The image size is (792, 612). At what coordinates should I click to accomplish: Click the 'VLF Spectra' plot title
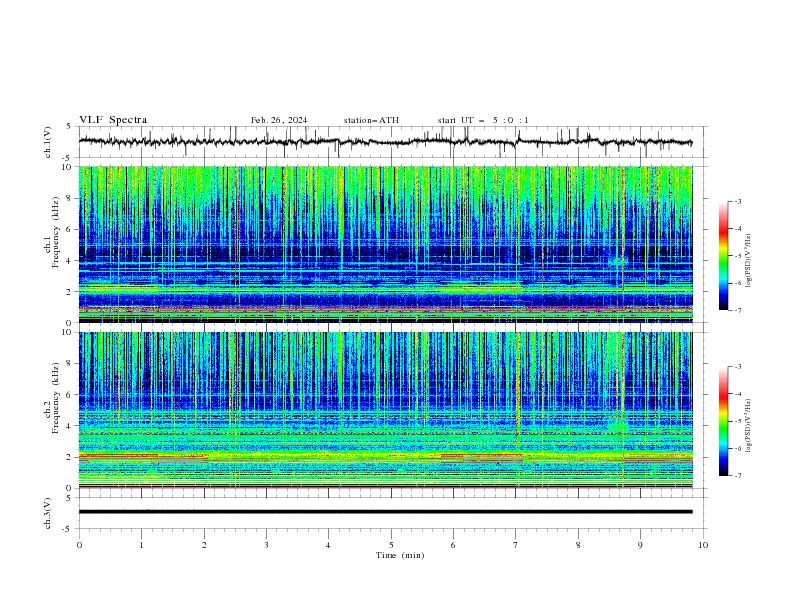click(113, 120)
